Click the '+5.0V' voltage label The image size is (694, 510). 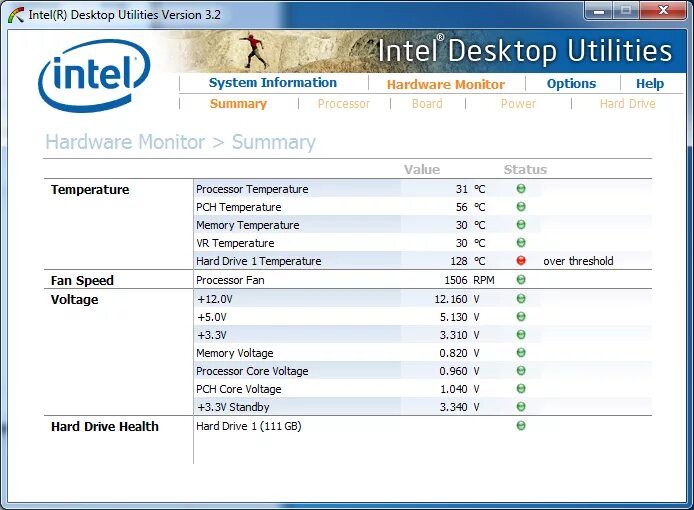(x=212, y=317)
